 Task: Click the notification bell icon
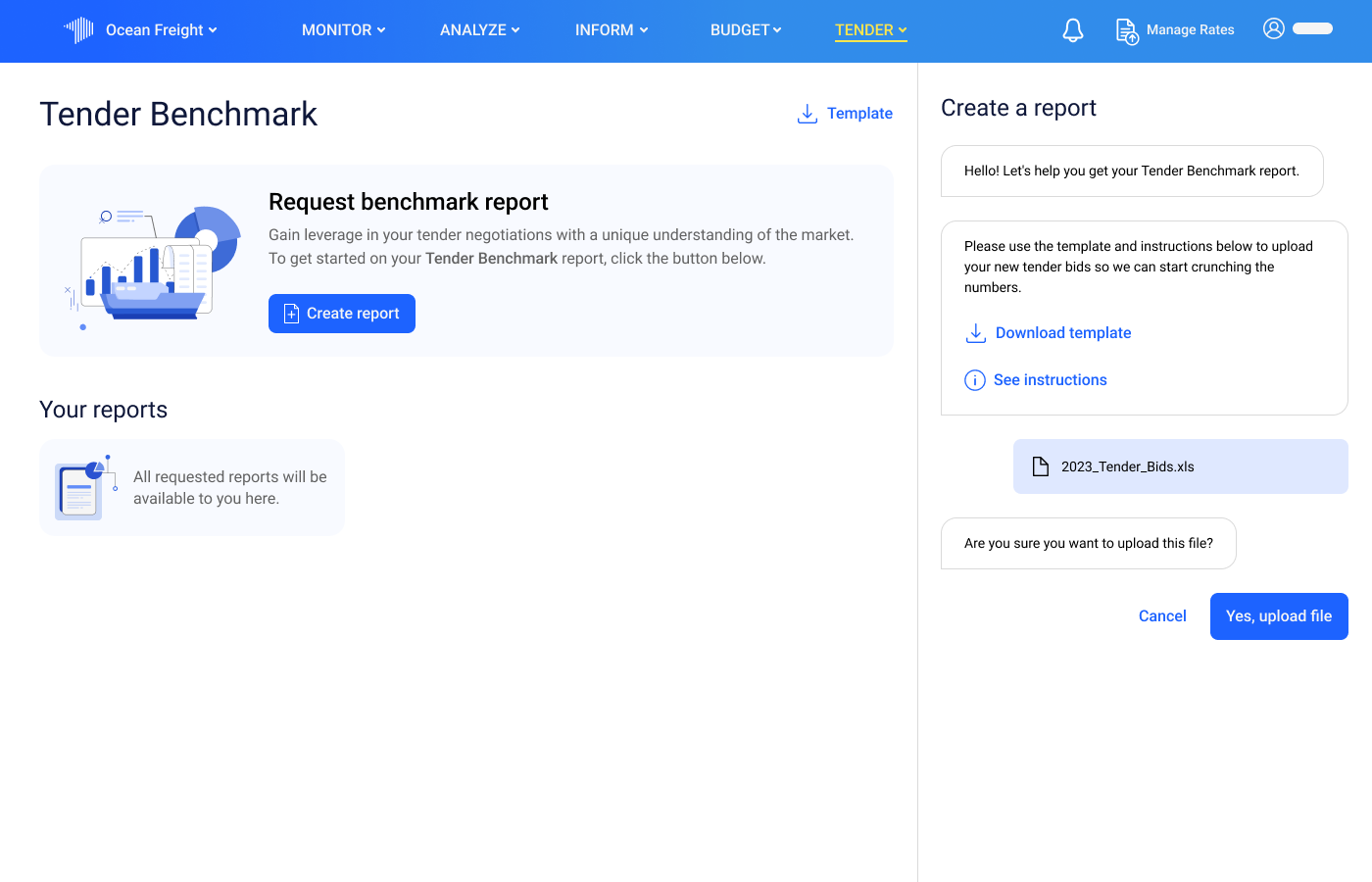(x=1072, y=29)
